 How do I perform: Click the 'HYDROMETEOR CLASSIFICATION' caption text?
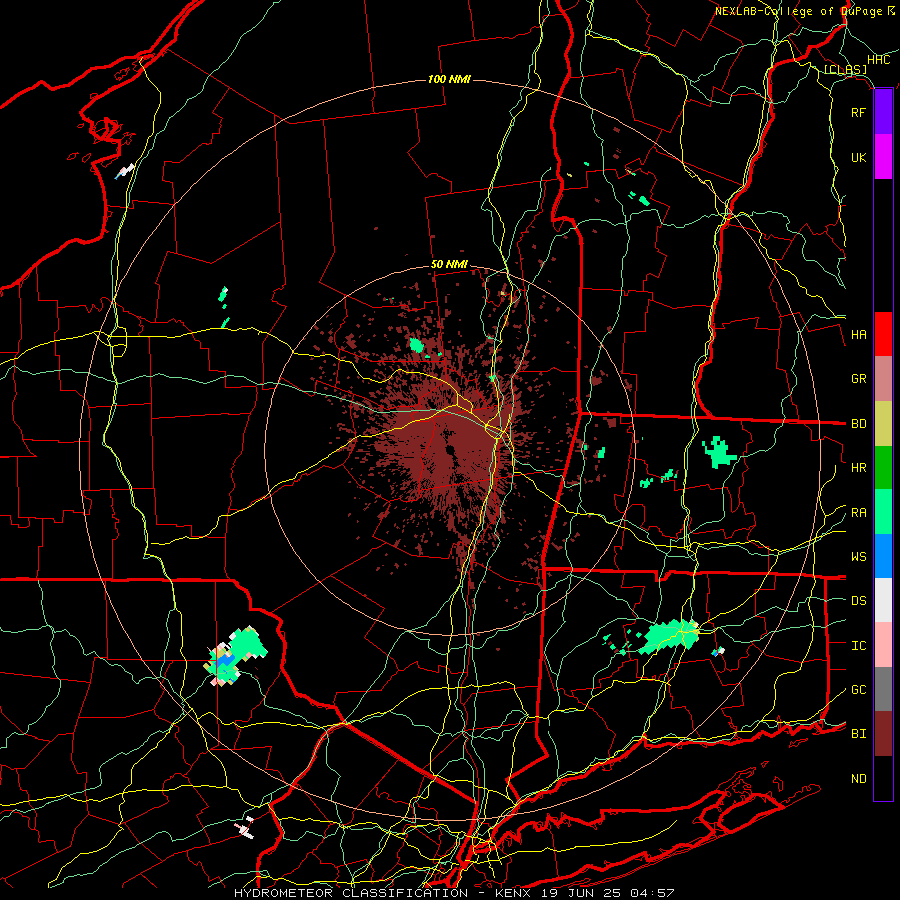point(351,893)
